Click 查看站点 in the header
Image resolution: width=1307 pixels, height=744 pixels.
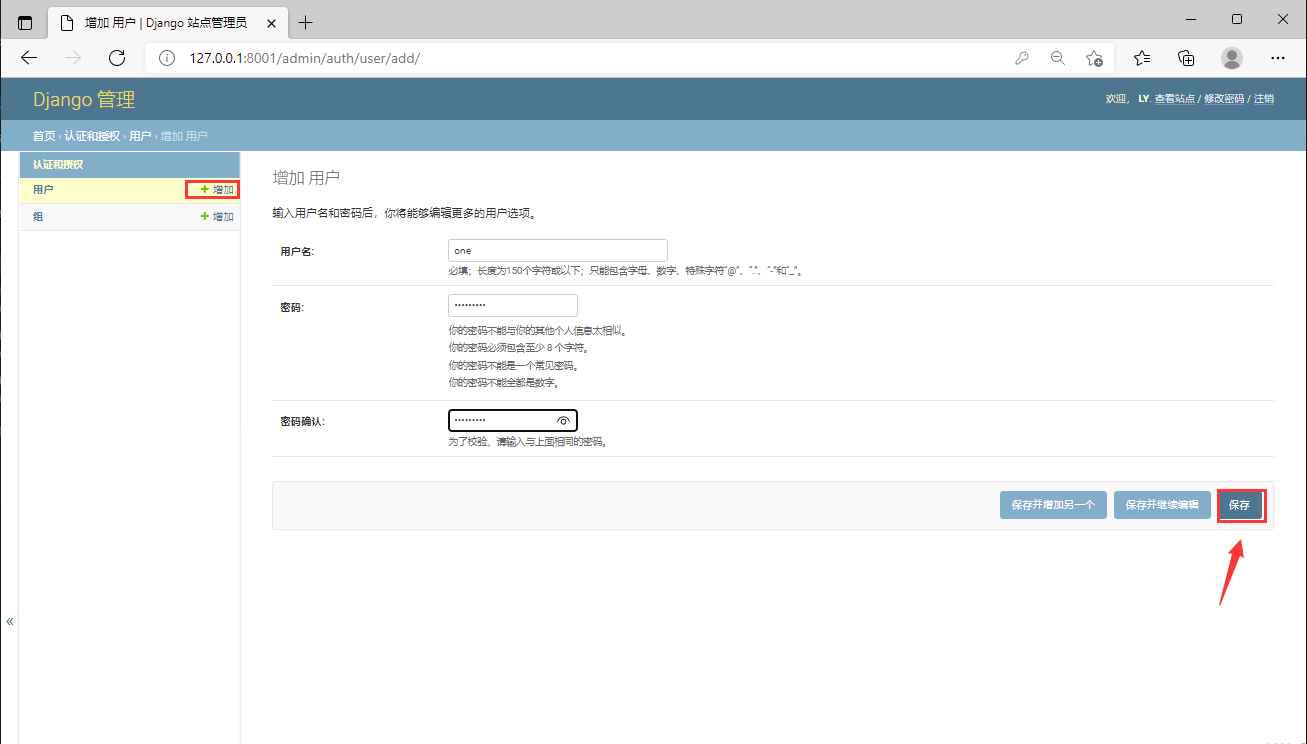[1175, 99]
